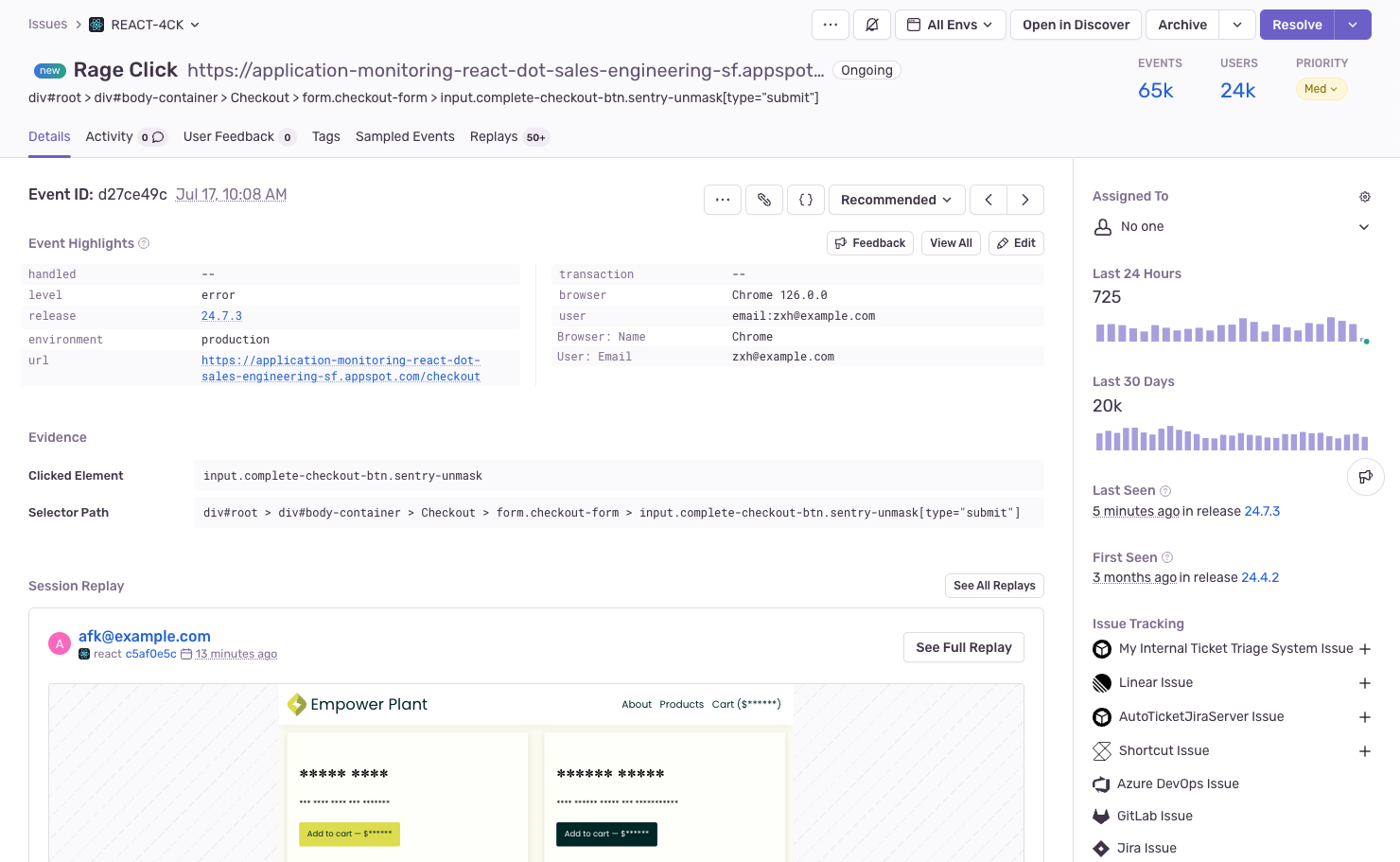This screenshot has width=1400, height=862.
Task: Change the Med priority dropdown
Action: coord(1321,89)
